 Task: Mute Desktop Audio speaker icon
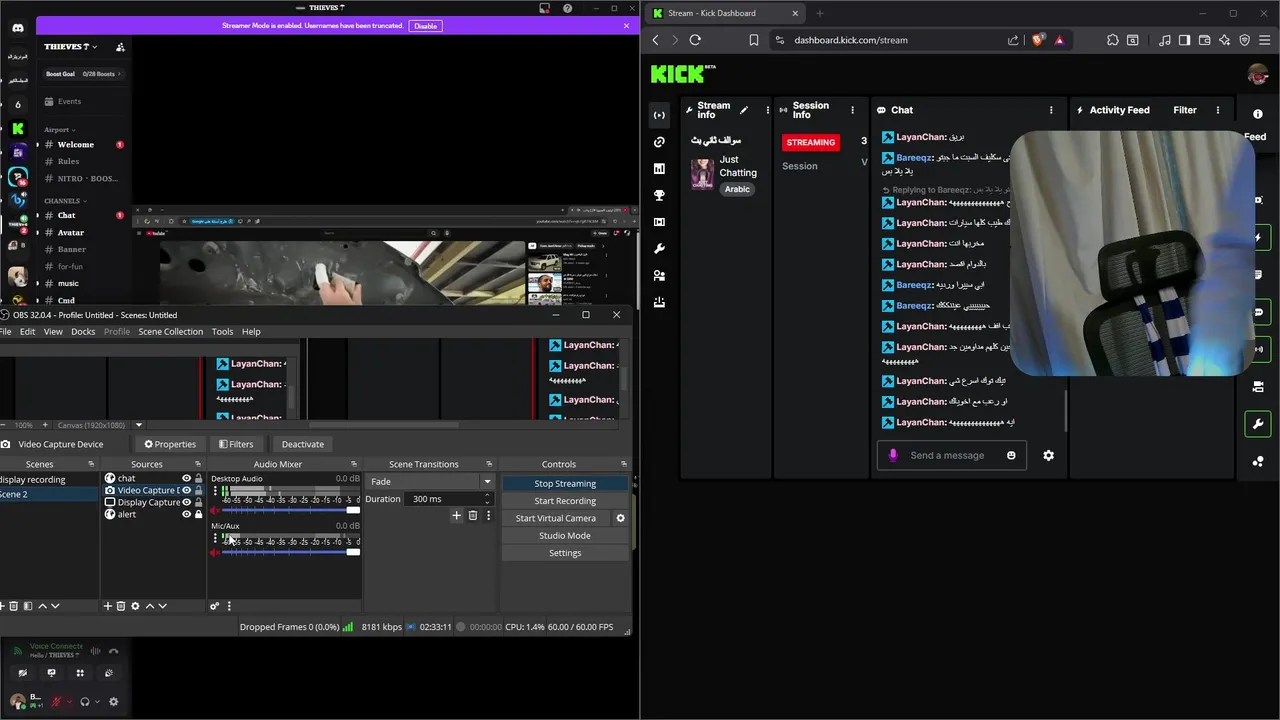pos(215,510)
